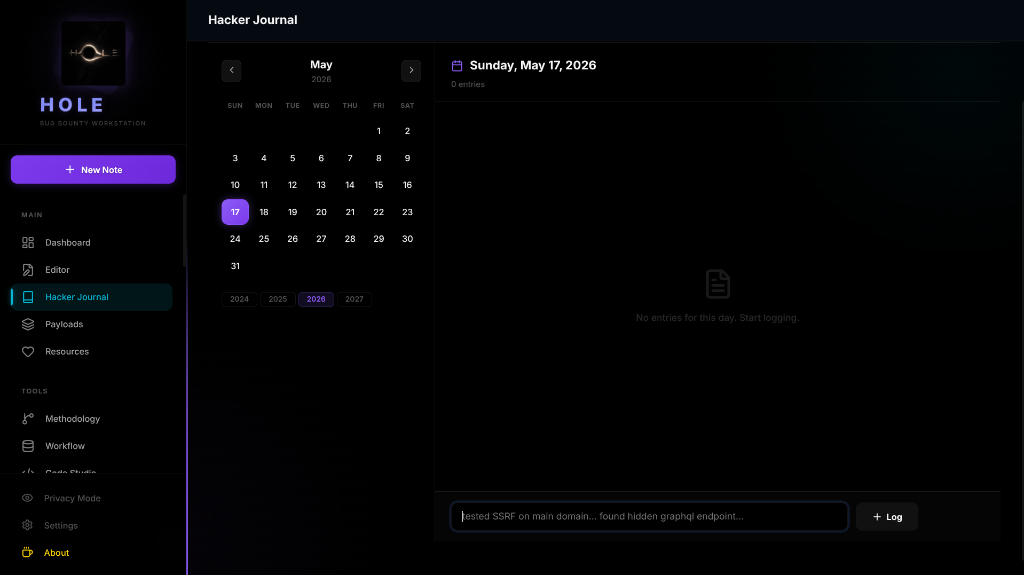Choose May 30 on the calendar

pyautogui.click(x=408, y=239)
